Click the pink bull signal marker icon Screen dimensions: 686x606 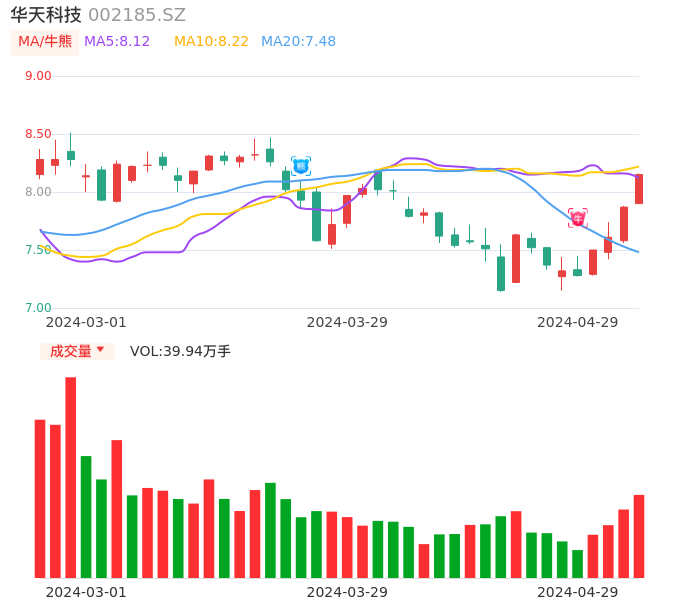[577, 218]
